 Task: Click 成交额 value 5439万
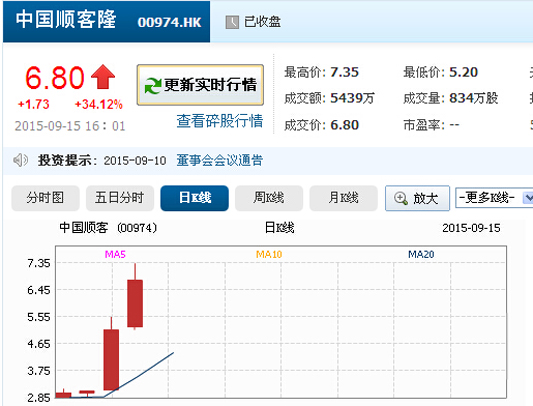[x=352, y=98]
